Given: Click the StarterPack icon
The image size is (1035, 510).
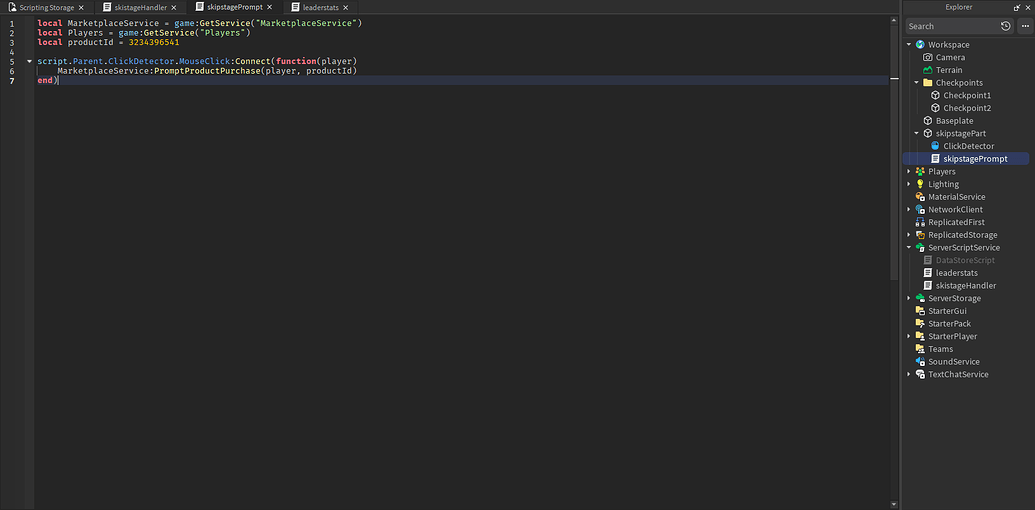Looking at the screenshot, I should 920,323.
